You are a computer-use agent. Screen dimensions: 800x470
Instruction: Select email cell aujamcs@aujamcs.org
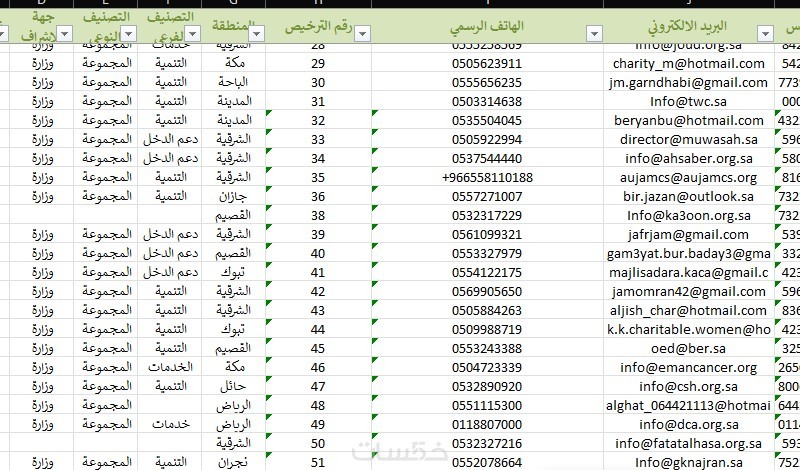[689, 177]
